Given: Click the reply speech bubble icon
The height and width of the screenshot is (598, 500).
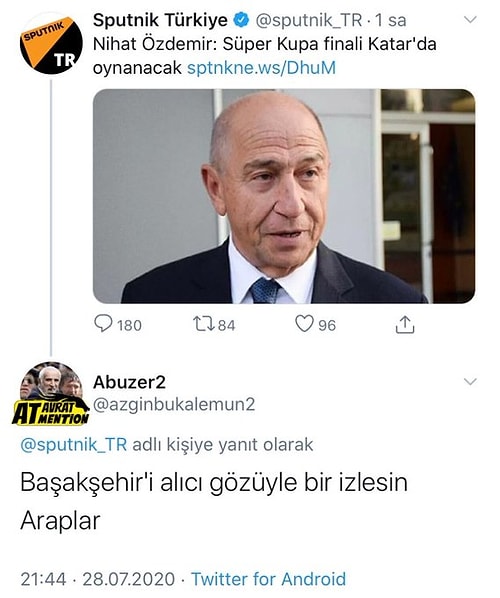Looking at the screenshot, I should pyautogui.click(x=103, y=324).
